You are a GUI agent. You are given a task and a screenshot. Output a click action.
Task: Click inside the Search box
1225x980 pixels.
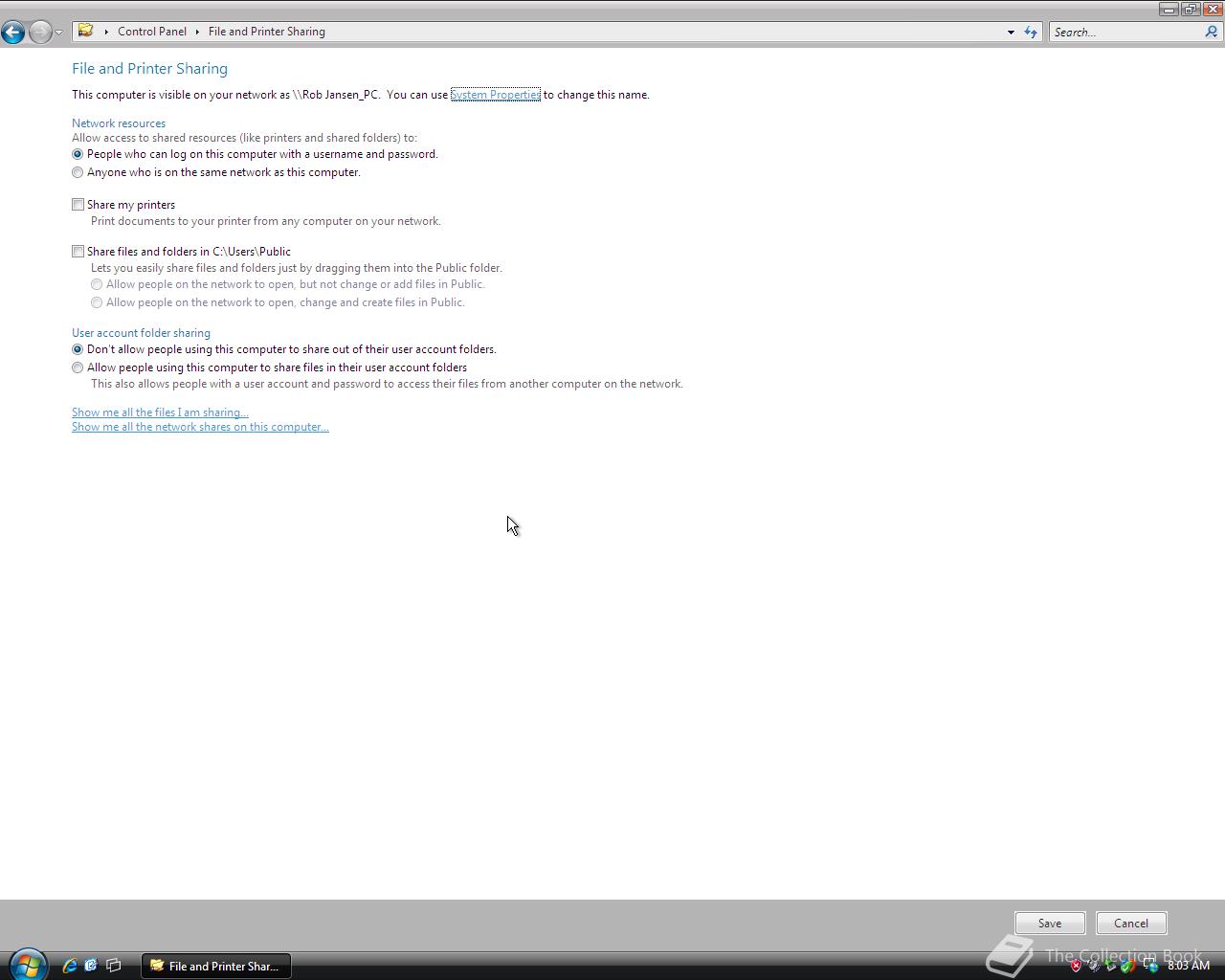pos(1125,33)
